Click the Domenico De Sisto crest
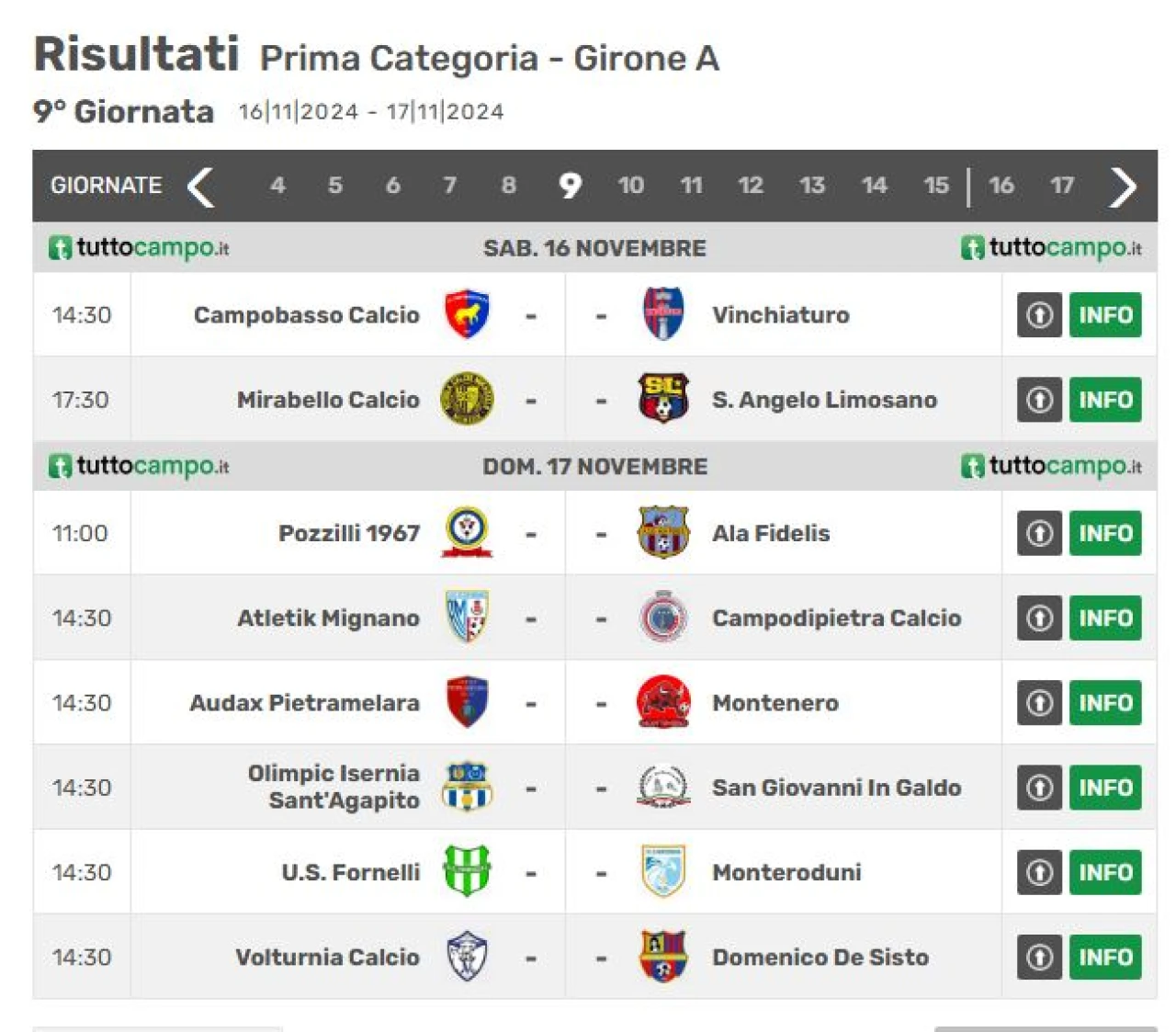This screenshot has width=1176, height=1032. pos(663,956)
